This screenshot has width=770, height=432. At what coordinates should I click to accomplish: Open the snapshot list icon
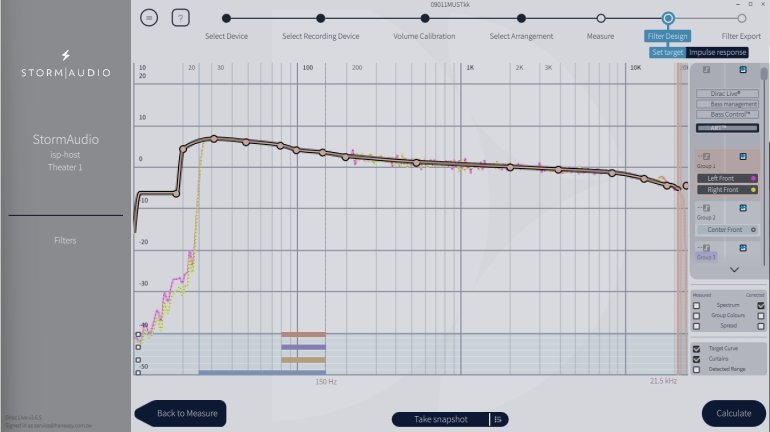point(497,419)
